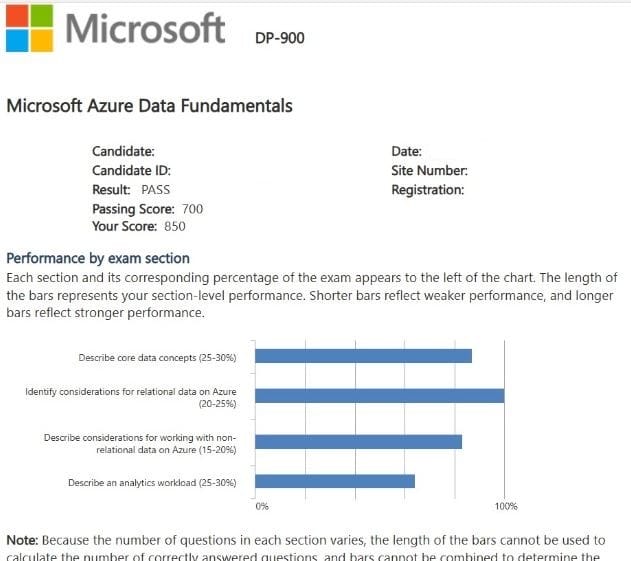Click the Passing Score value 700
Screen dimensions: 631x561
pyautogui.click(x=192, y=208)
